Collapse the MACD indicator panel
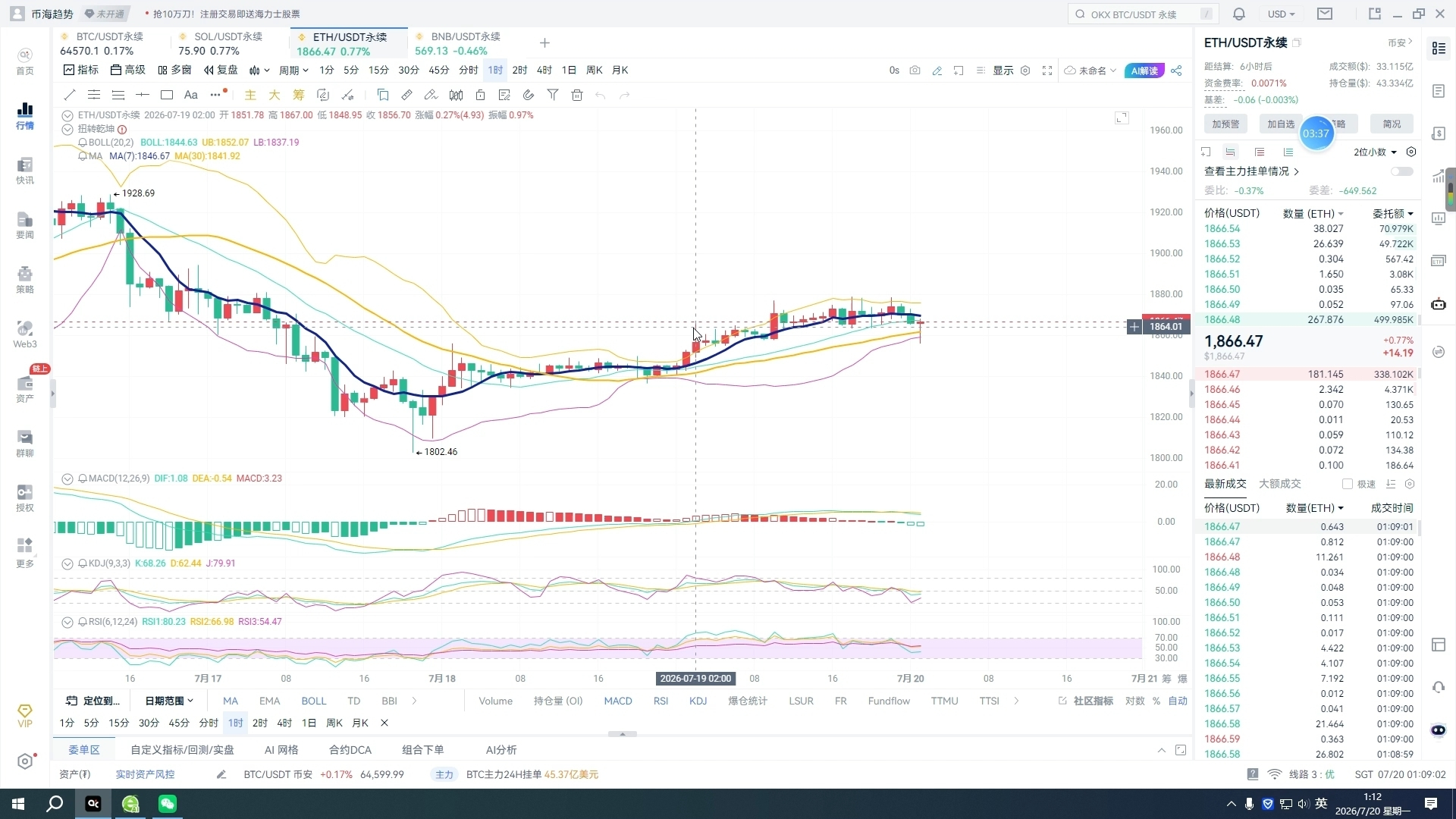This screenshot has height=819, width=1456. 67,479
